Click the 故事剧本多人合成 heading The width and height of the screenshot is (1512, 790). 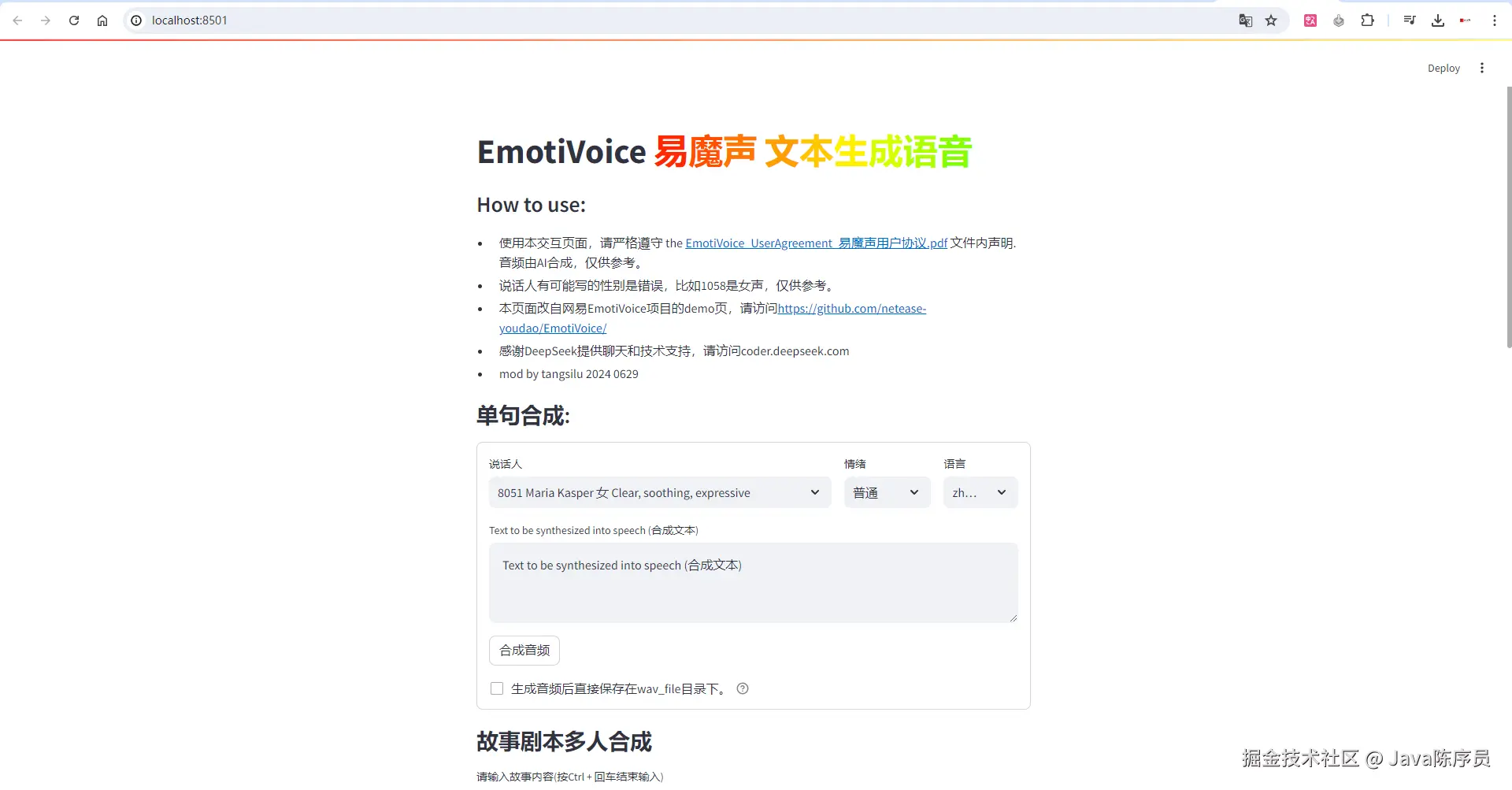point(564,741)
